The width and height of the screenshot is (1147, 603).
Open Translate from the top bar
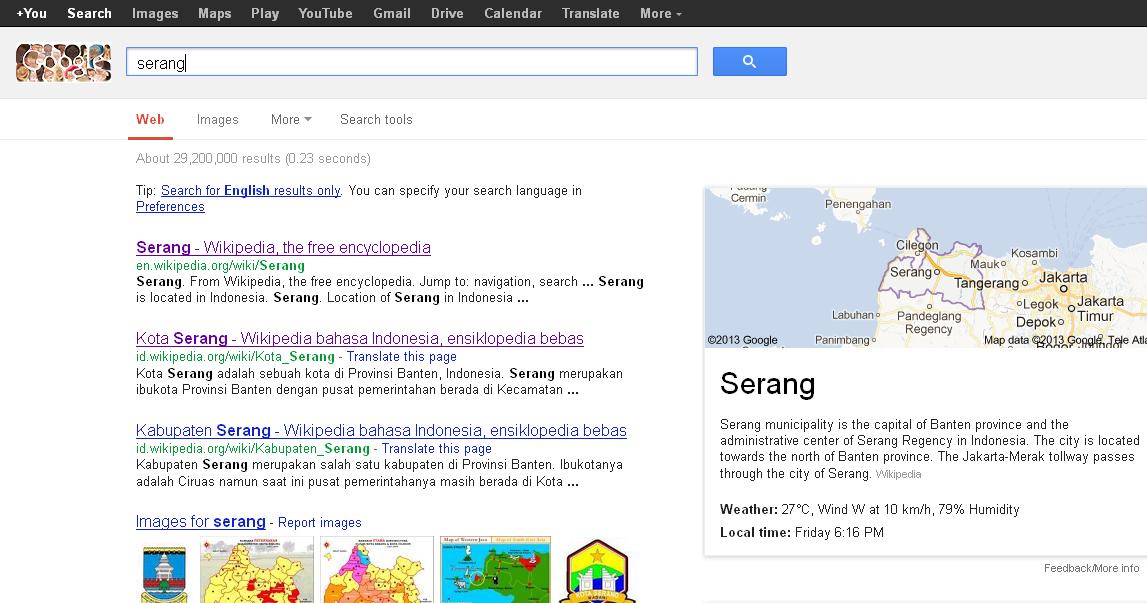click(x=590, y=13)
